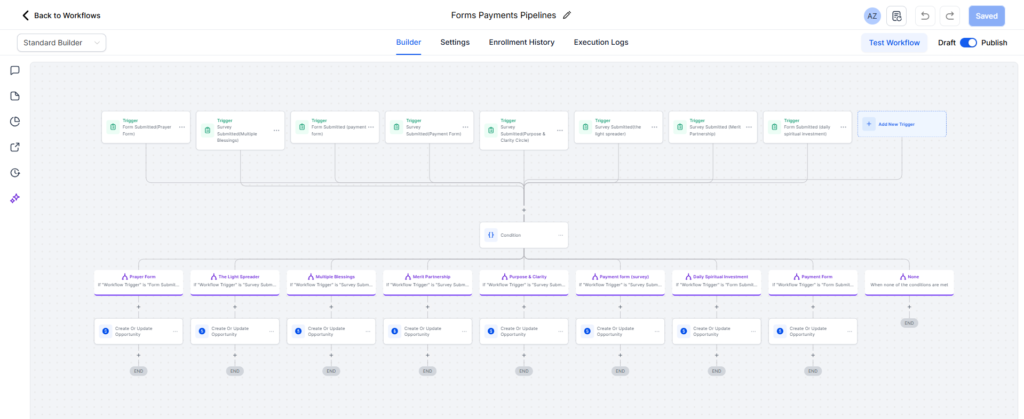Screen dimensions: 1024x419
Task: Click the AZ user avatar
Action: click(x=872, y=16)
